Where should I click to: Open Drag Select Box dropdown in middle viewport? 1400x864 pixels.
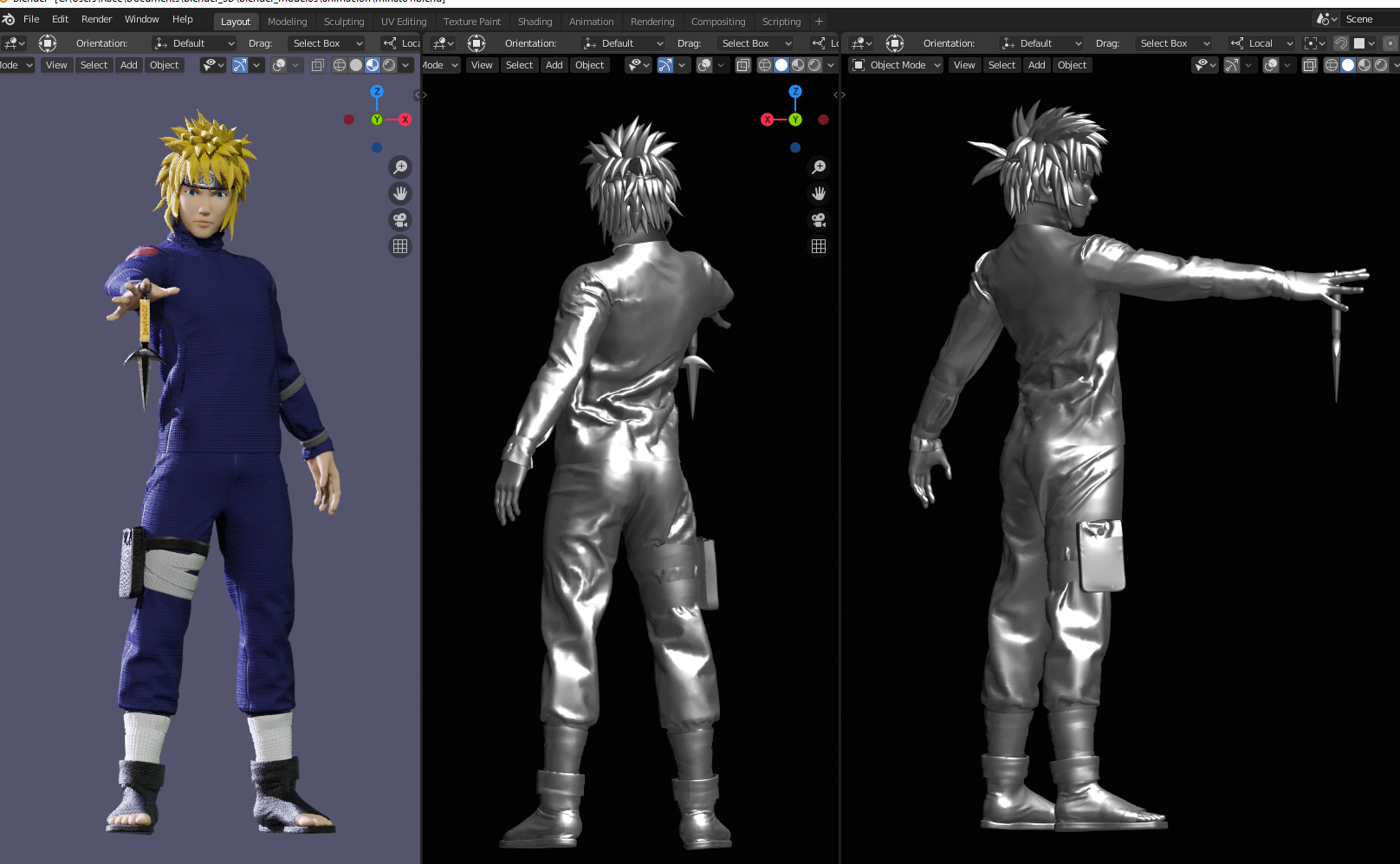755,43
